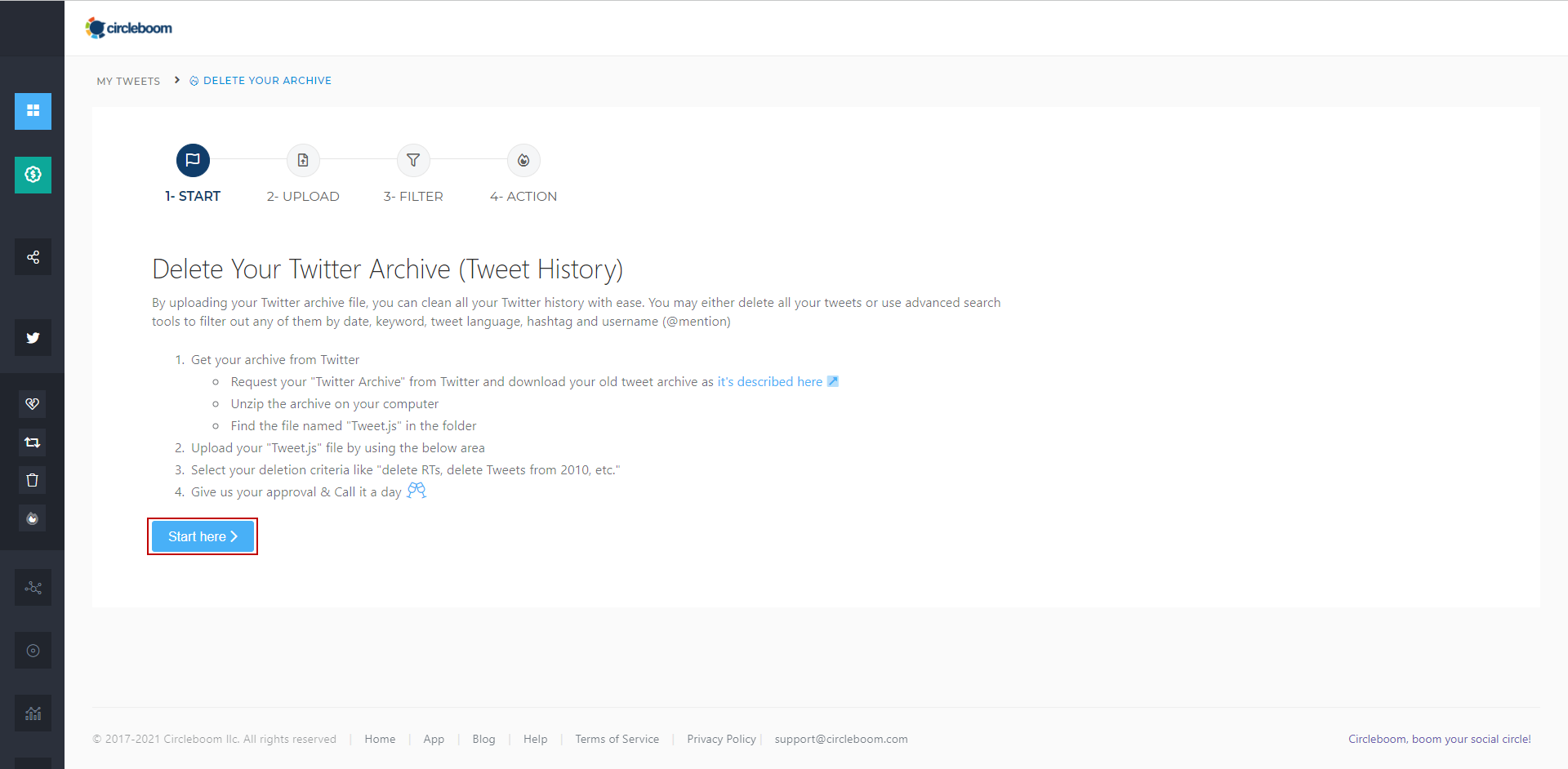This screenshot has height=769, width=1568.
Task: Click Delete Your Archive breadcrumb
Action: (267, 81)
